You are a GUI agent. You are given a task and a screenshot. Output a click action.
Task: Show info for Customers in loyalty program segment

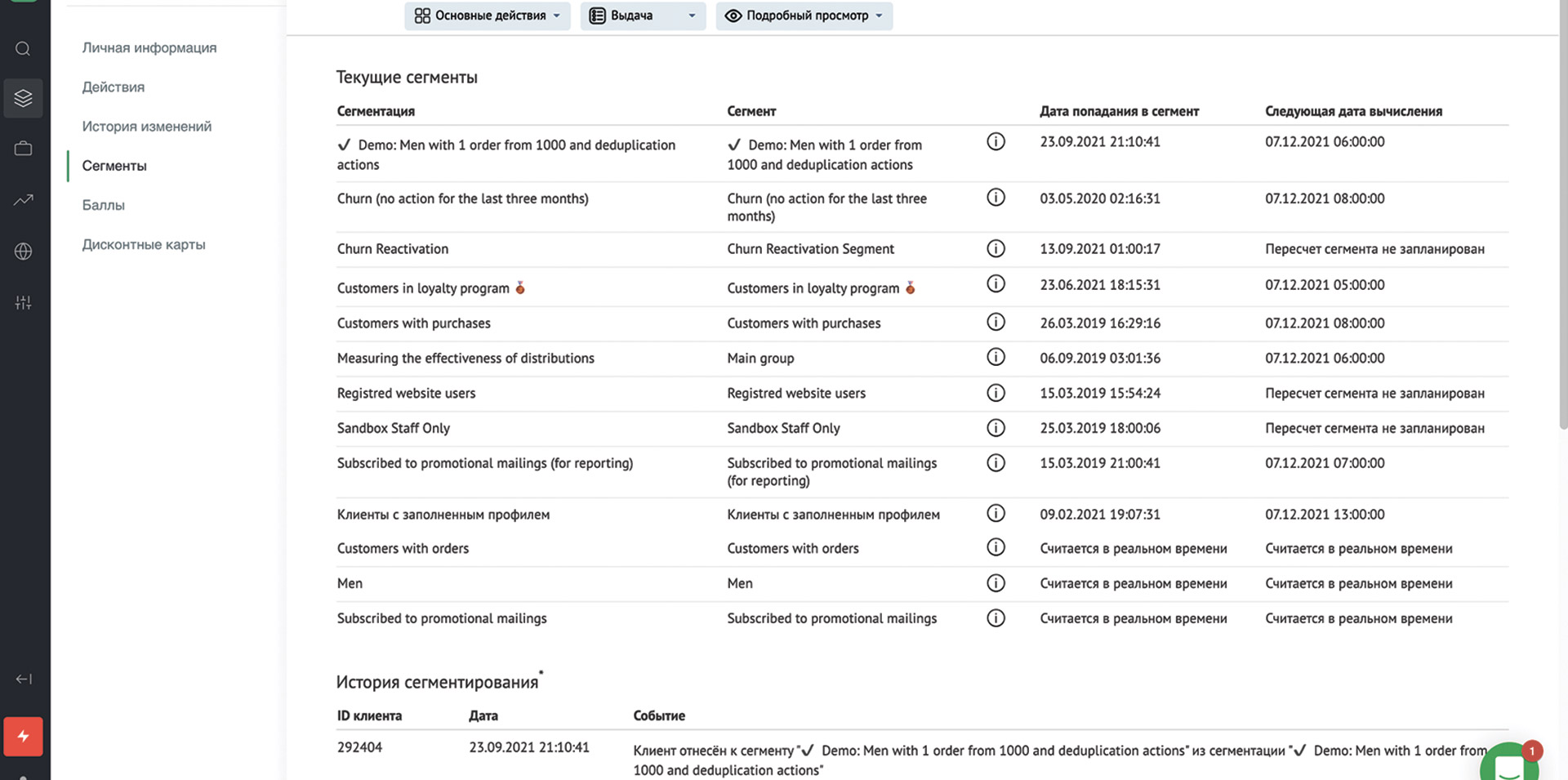tap(996, 284)
